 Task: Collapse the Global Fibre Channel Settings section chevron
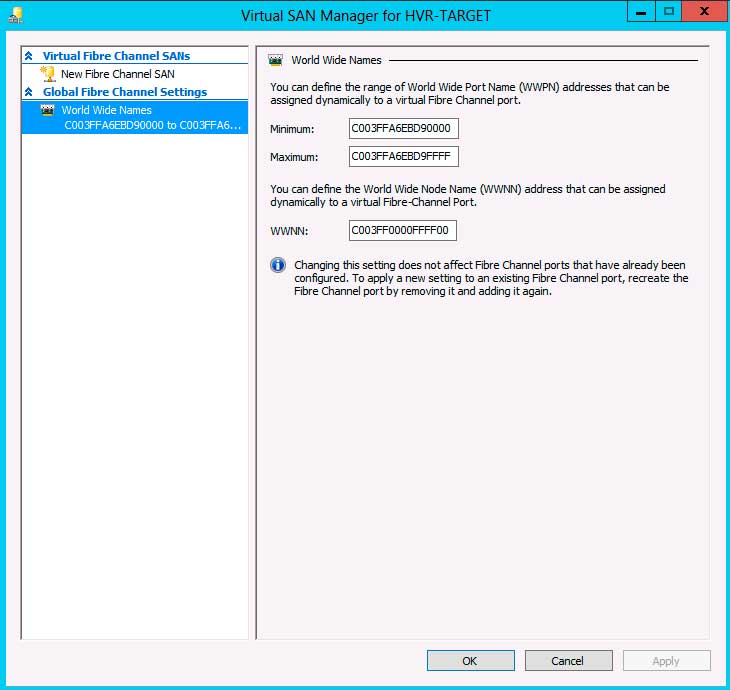click(x=29, y=92)
